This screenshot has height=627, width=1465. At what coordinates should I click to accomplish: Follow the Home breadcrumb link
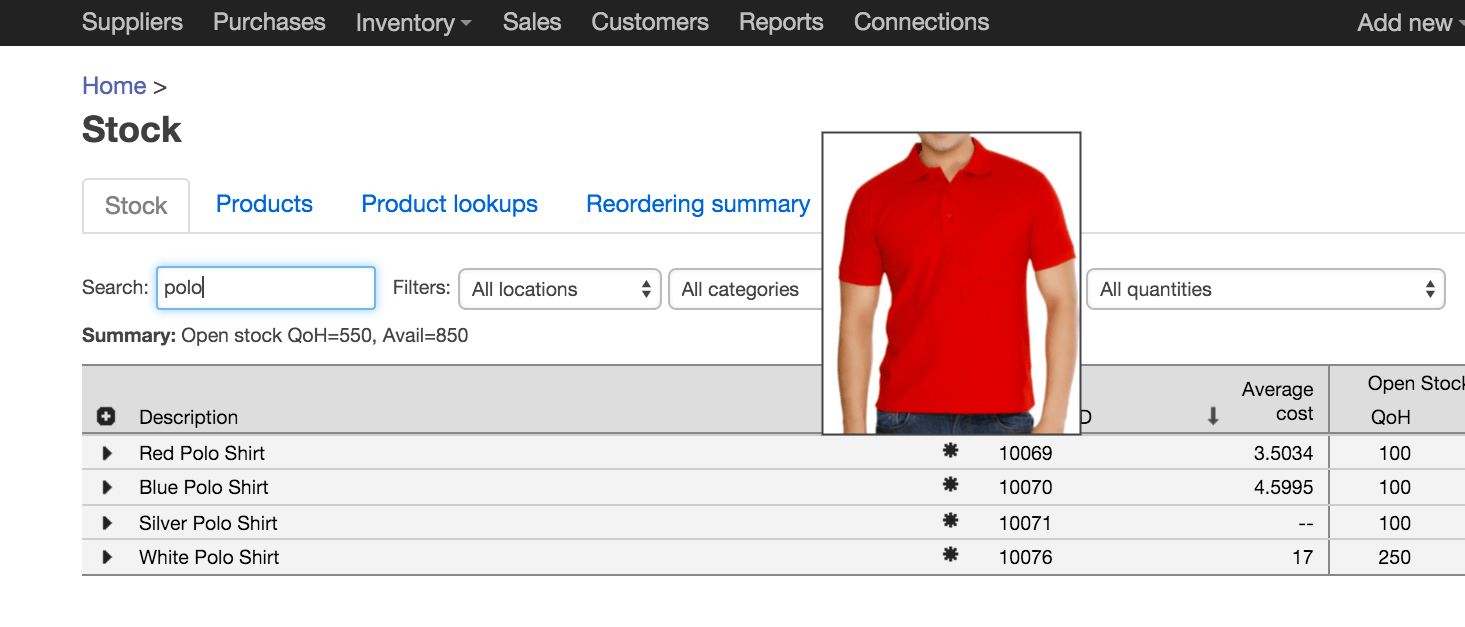(x=114, y=86)
